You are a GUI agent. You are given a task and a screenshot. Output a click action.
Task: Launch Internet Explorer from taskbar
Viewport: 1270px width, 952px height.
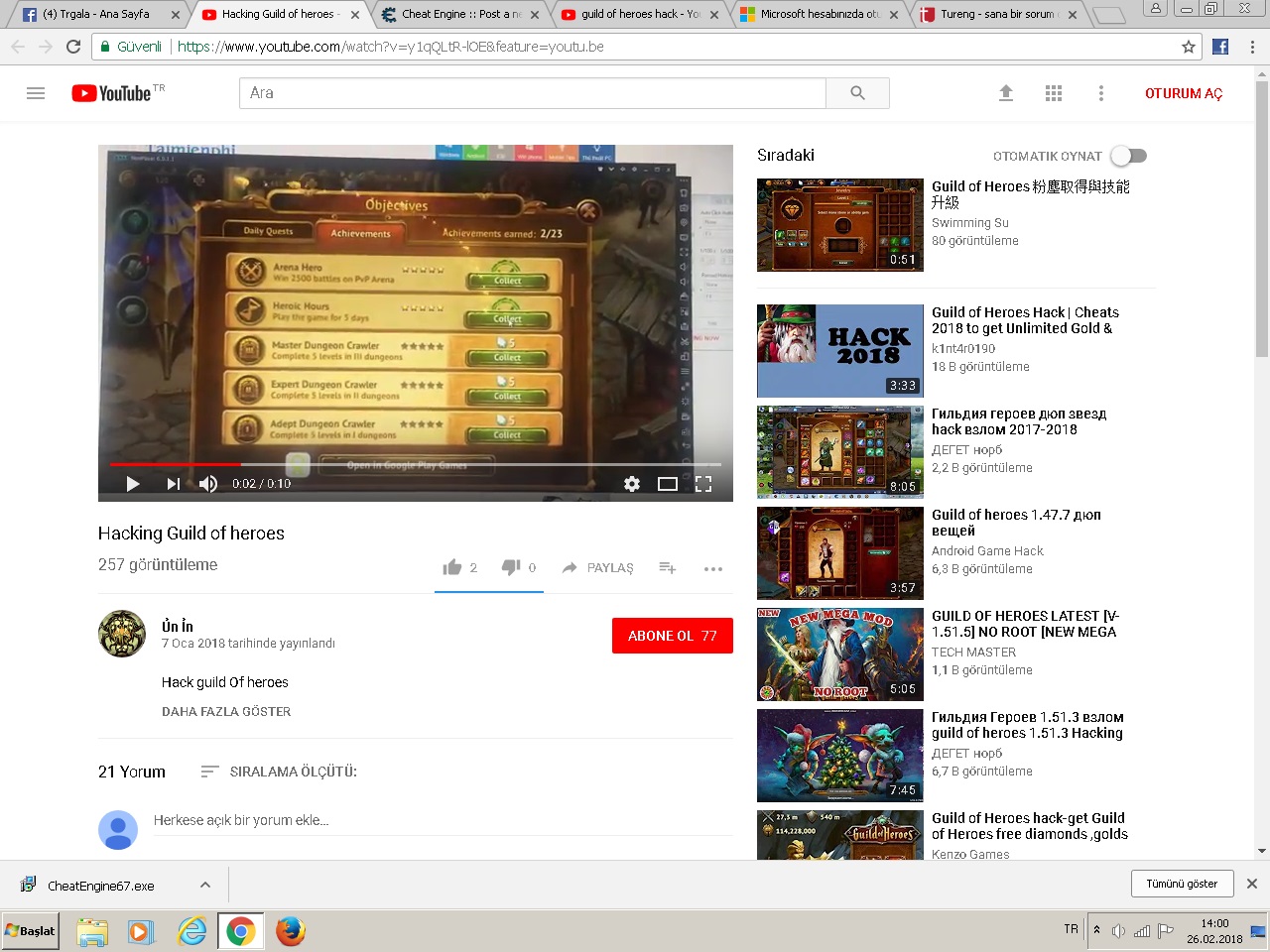click(x=191, y=931)
